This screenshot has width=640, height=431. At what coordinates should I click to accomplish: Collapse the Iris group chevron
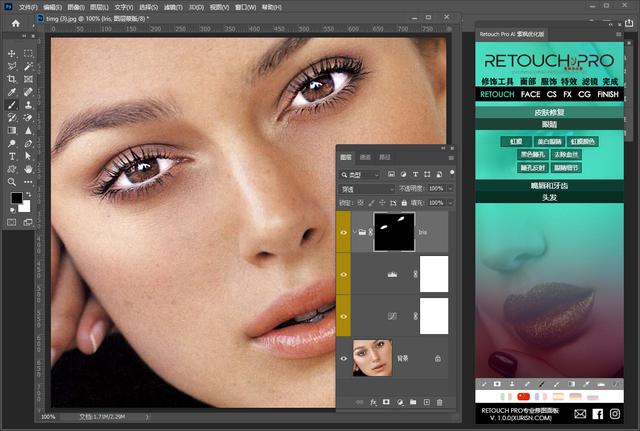pos(354,232)
